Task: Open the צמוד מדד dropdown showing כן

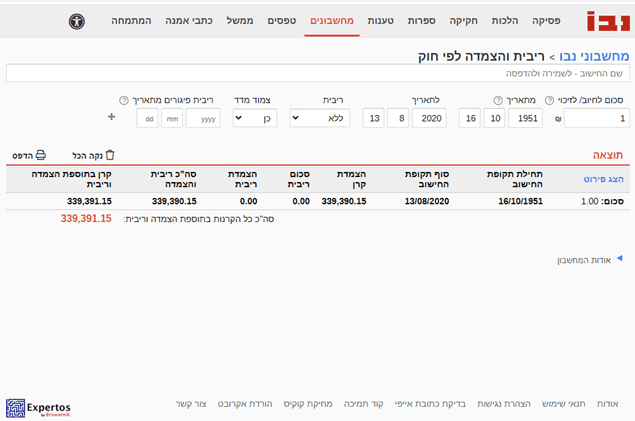Action: pyautogui.click(x=255, y=118)
